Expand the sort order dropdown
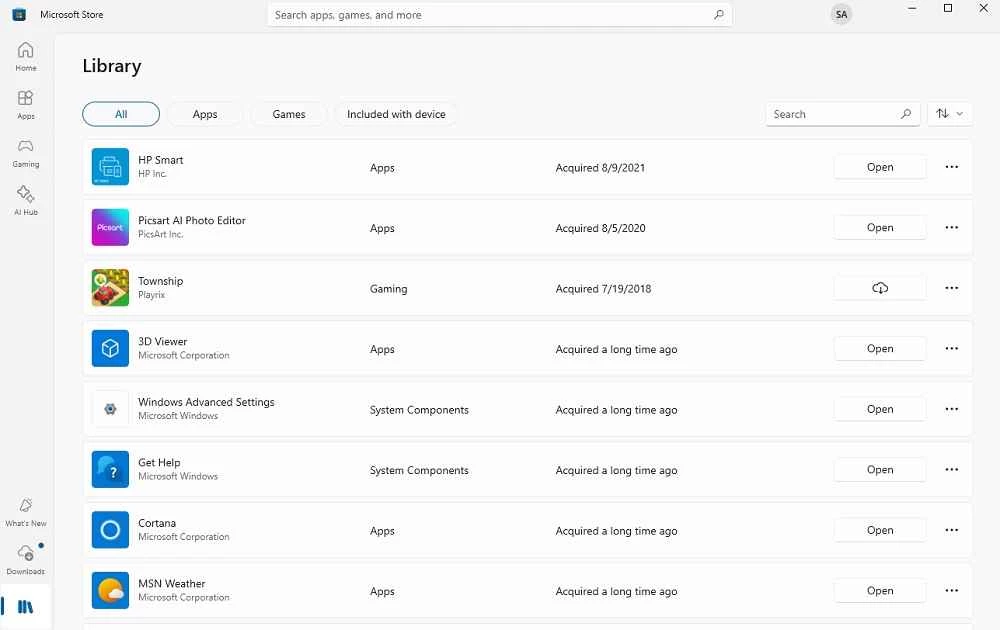The height and width of the screenshot is (630, 1000). 950,114
